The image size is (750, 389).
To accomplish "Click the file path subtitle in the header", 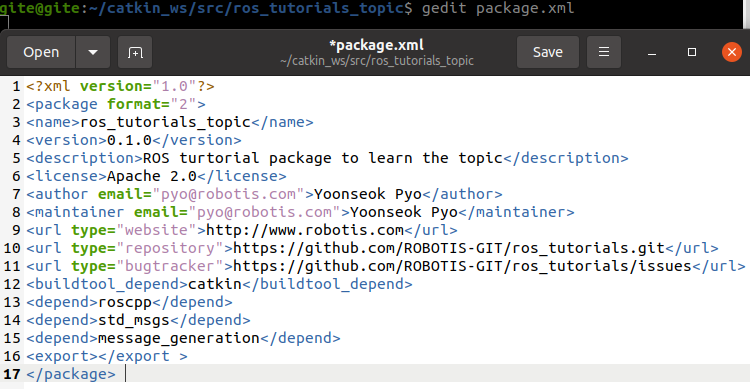I will tap(377, 61).
